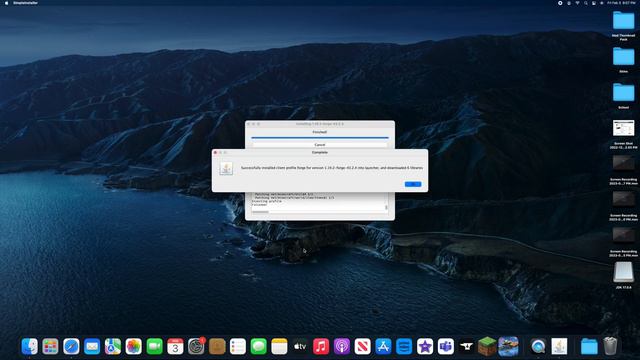Open the Downloads folder in dock

(x=589, y=347)
